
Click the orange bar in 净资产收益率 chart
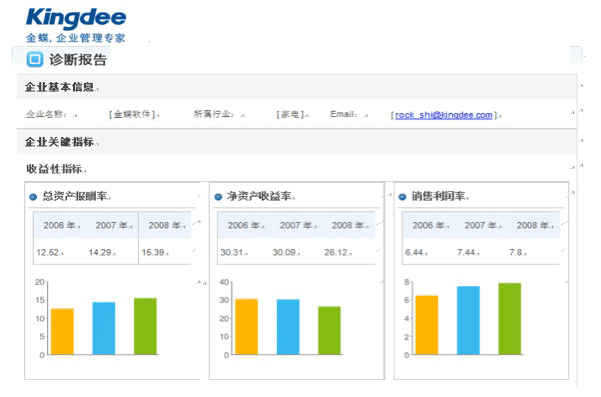(x=247, y=327)
